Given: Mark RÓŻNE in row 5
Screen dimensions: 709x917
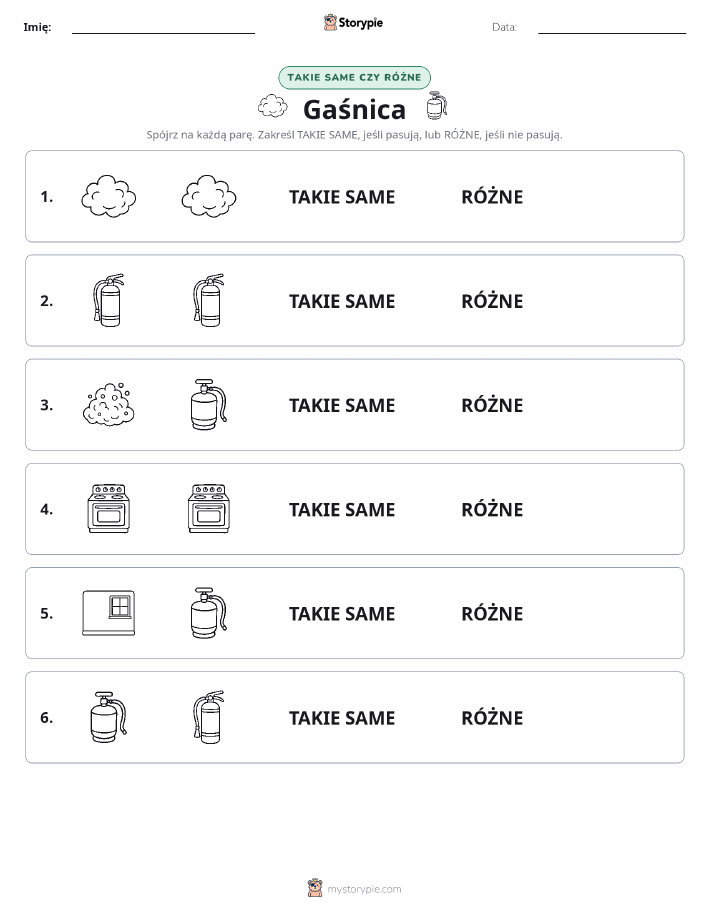Looking at the screenshot, I should (x=492, y=613).
